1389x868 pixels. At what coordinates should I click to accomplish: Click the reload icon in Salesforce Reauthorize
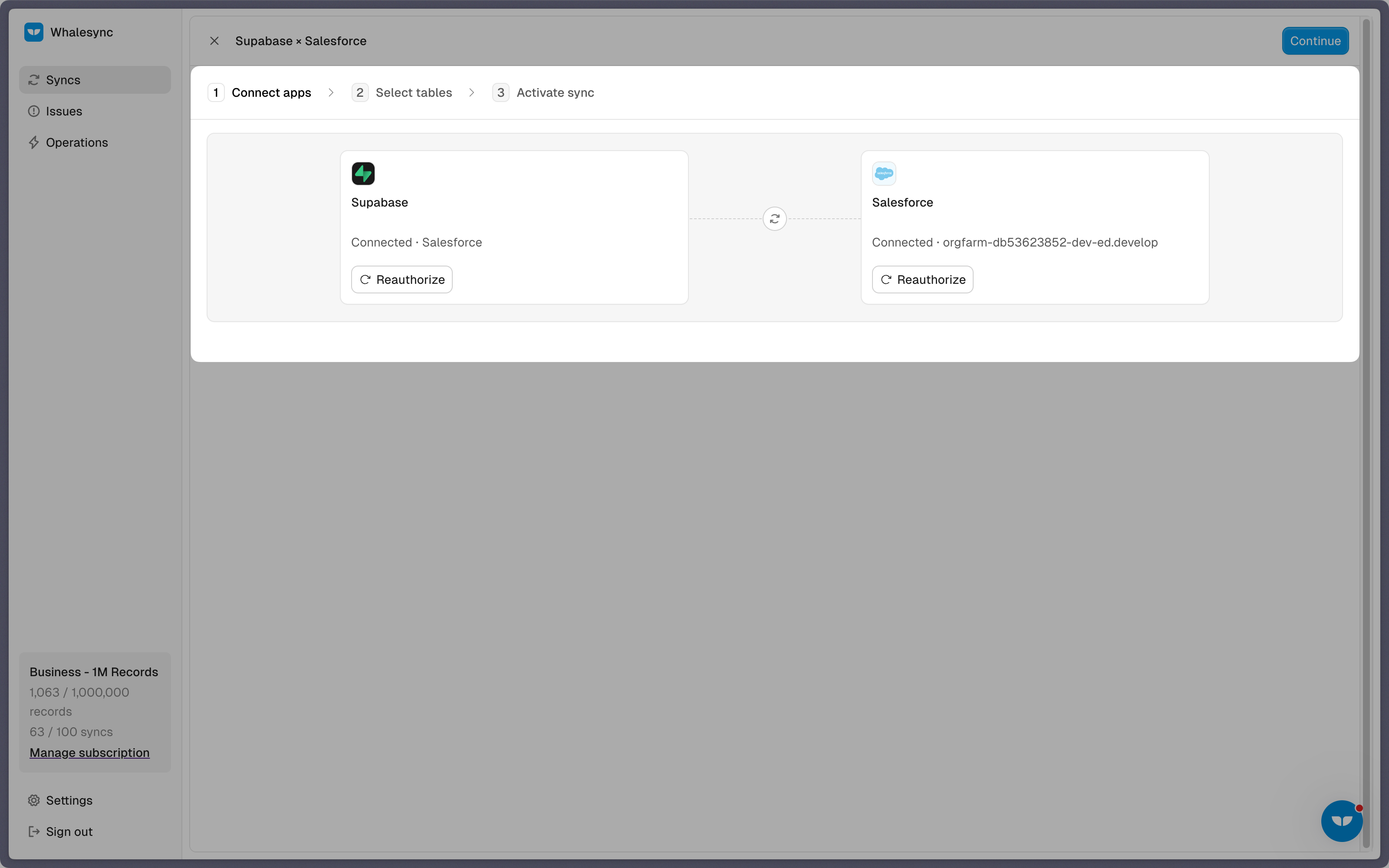885,279
